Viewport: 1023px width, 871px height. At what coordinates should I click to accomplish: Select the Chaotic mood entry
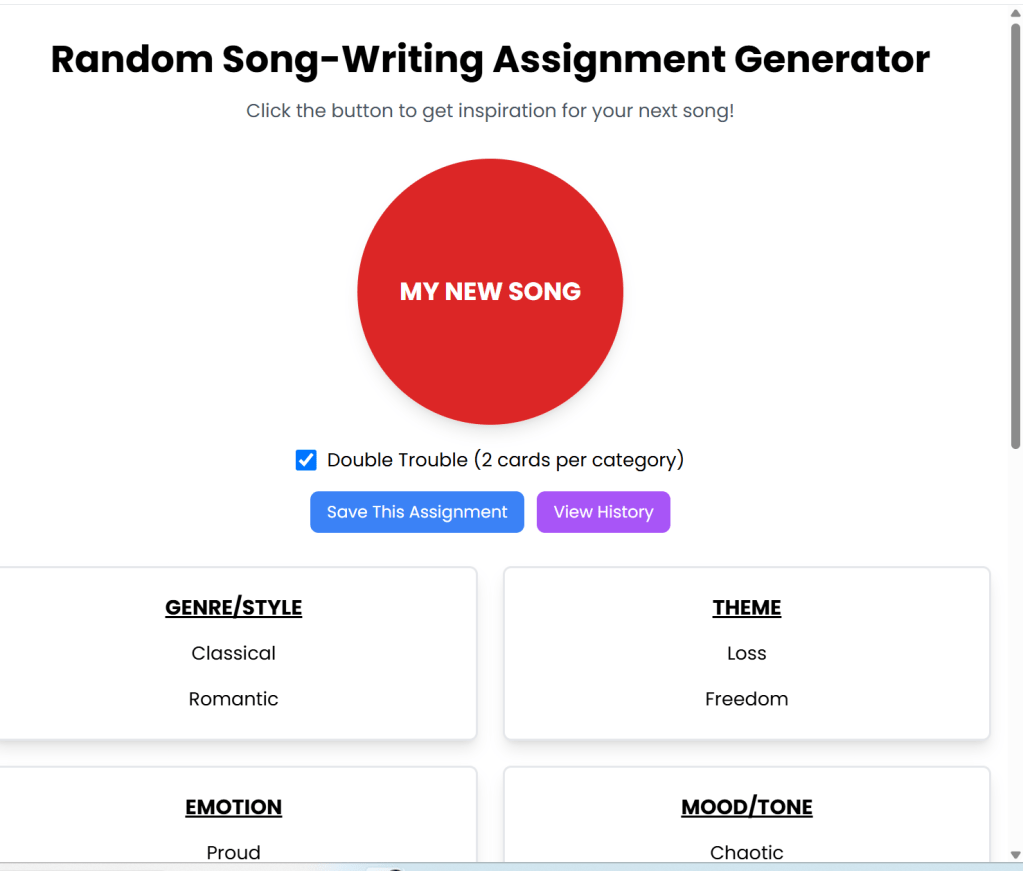747,852
